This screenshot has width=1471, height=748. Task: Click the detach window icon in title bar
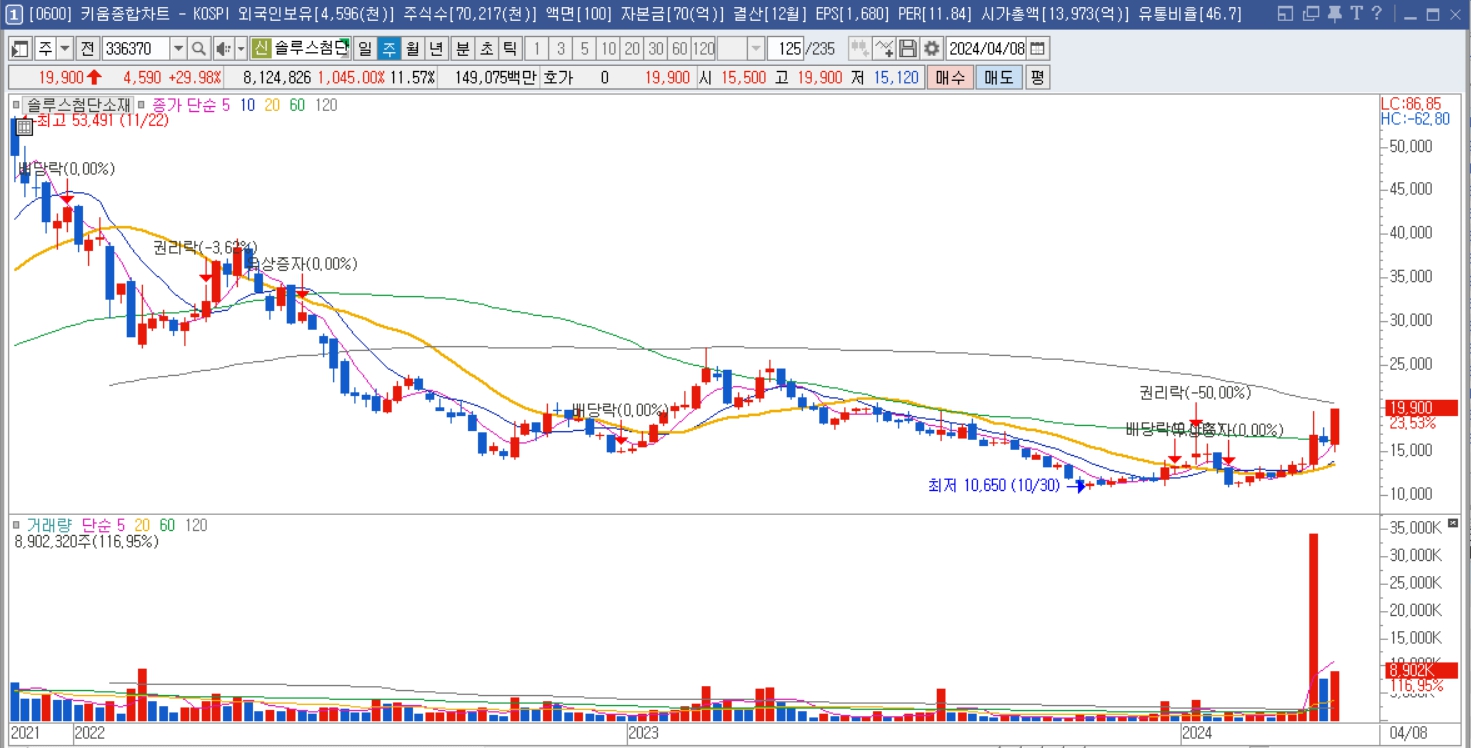click(1310, 13)
